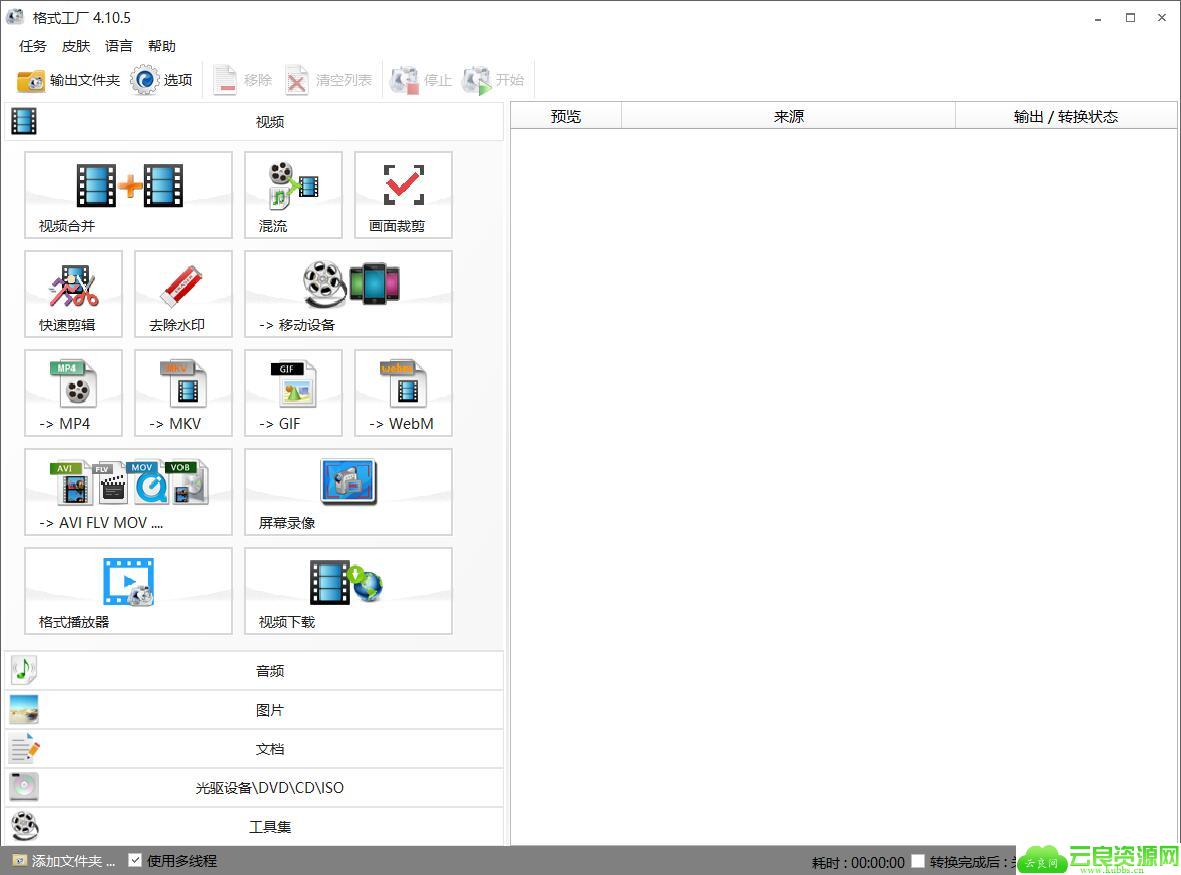The image size is (1181, 875).
Task: Expand the 光驱设备\DVD\CD\ISO section
Action: (x=254, y=788)
